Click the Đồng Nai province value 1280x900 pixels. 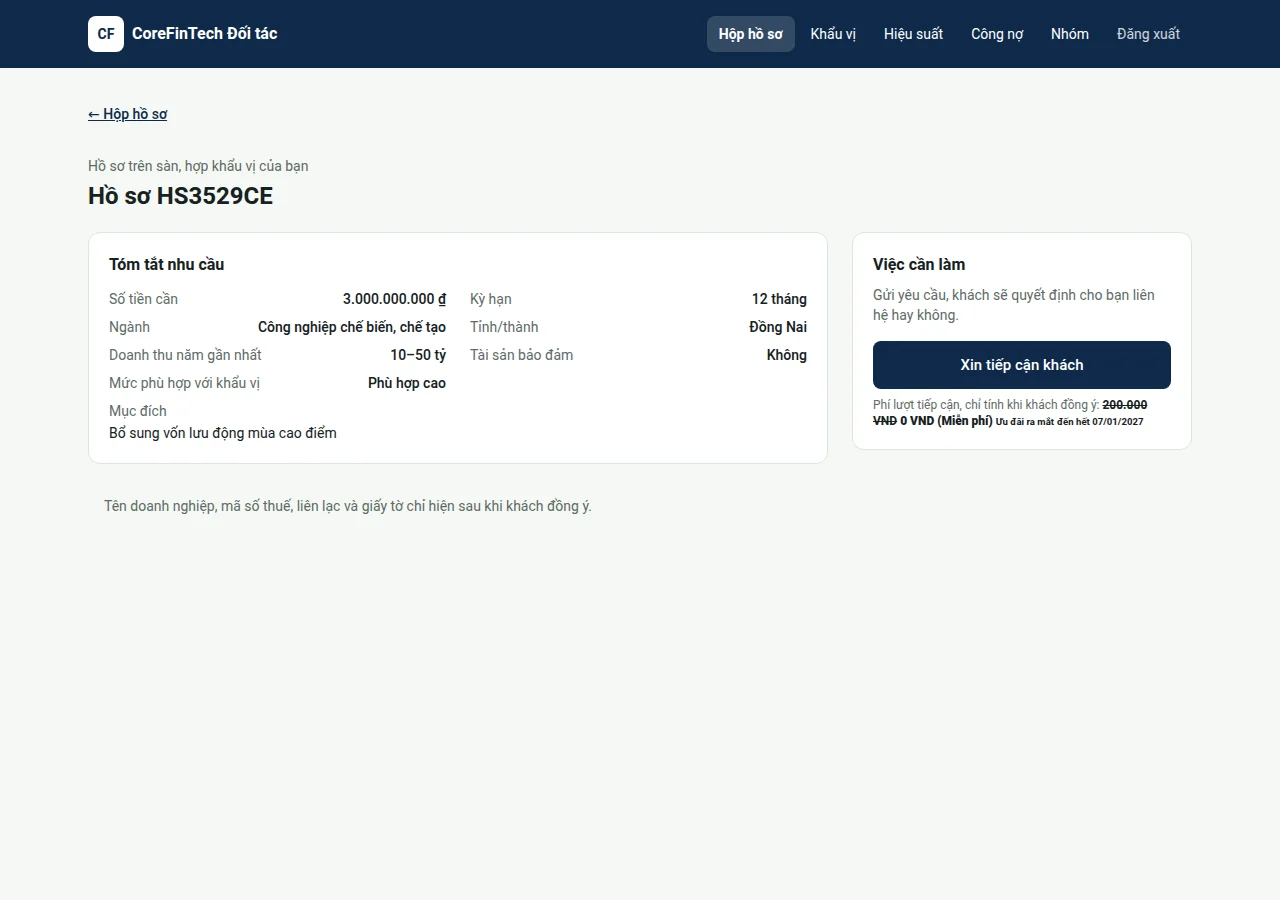(x=778, y=327)
